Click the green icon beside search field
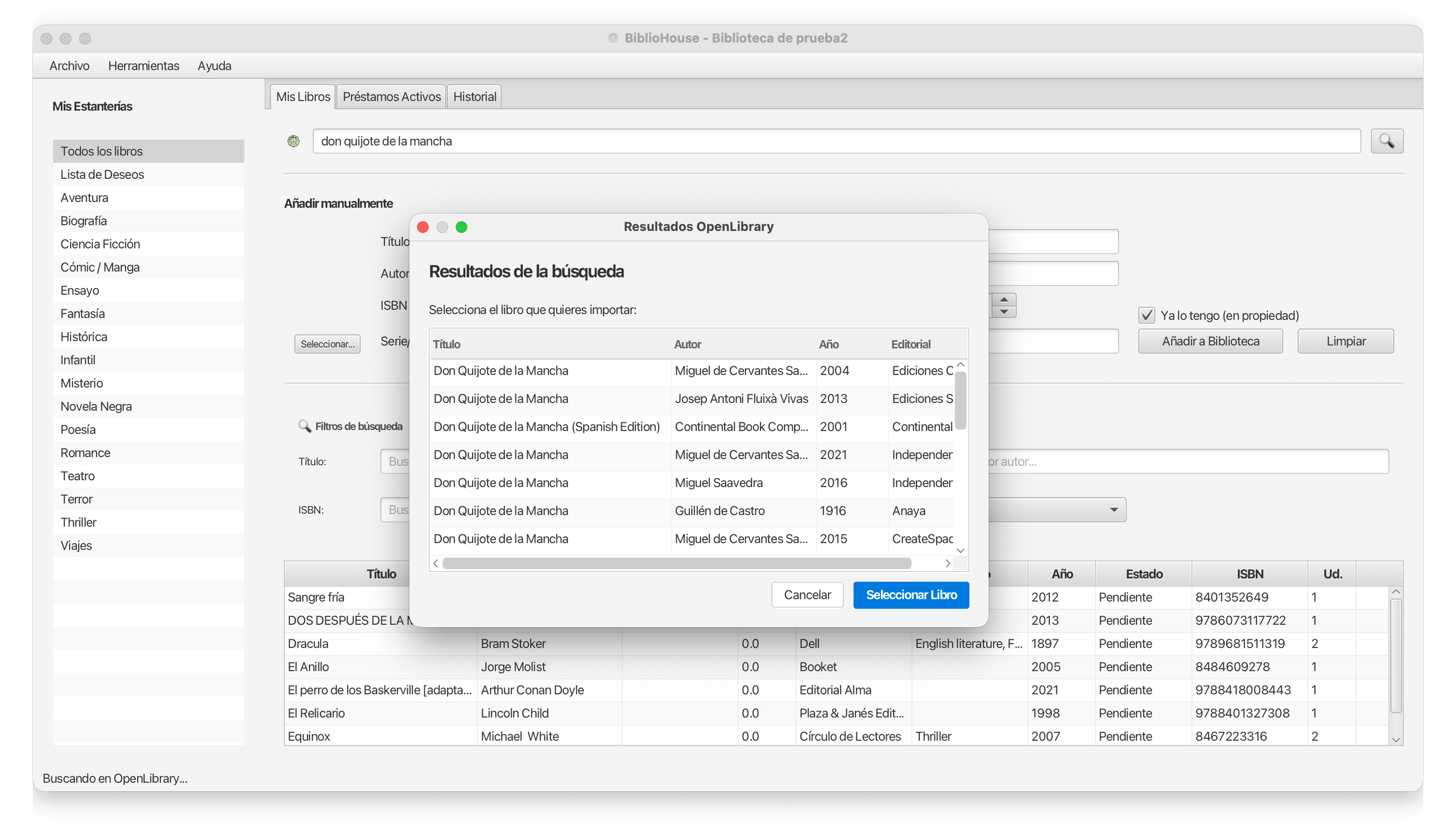 point(293,141)
